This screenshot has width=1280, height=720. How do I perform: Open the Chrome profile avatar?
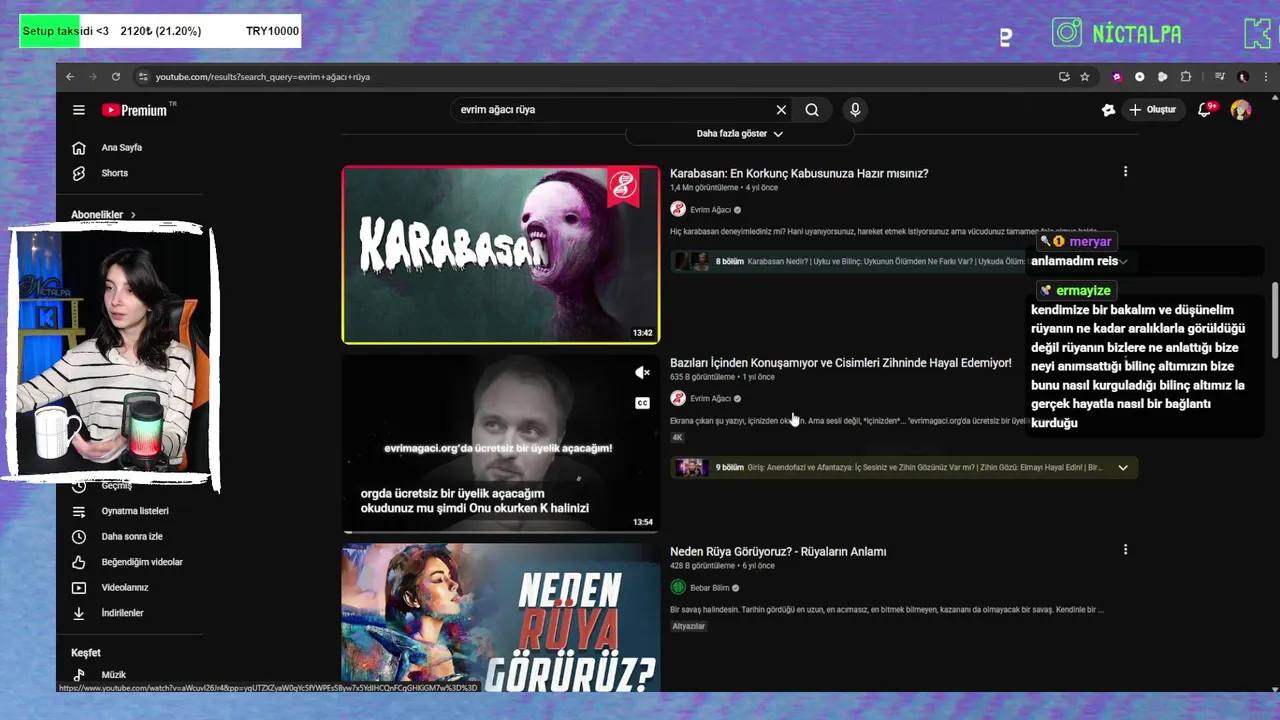pos(1243,77)
